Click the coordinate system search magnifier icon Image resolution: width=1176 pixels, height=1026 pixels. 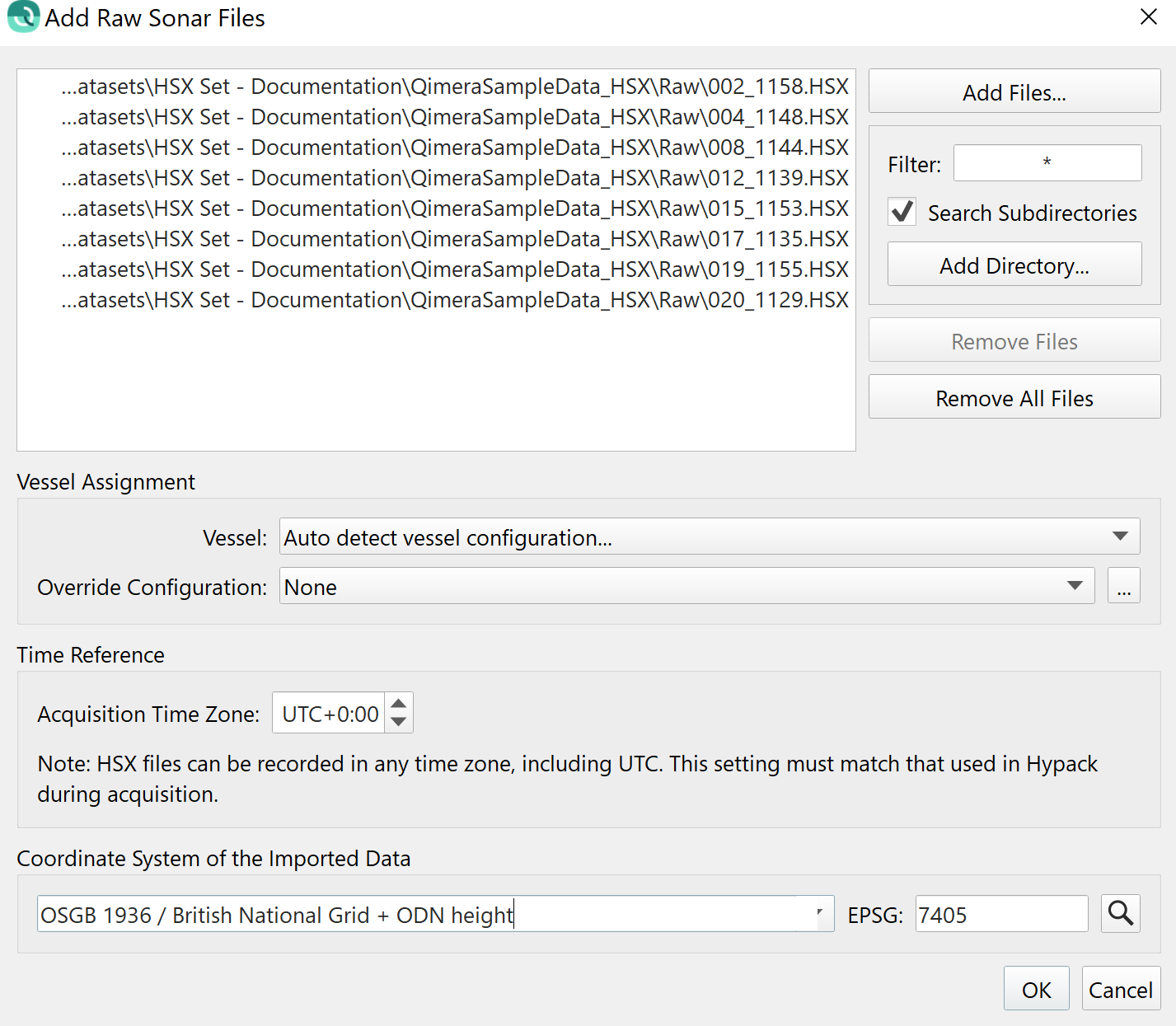coord(1120,913)
